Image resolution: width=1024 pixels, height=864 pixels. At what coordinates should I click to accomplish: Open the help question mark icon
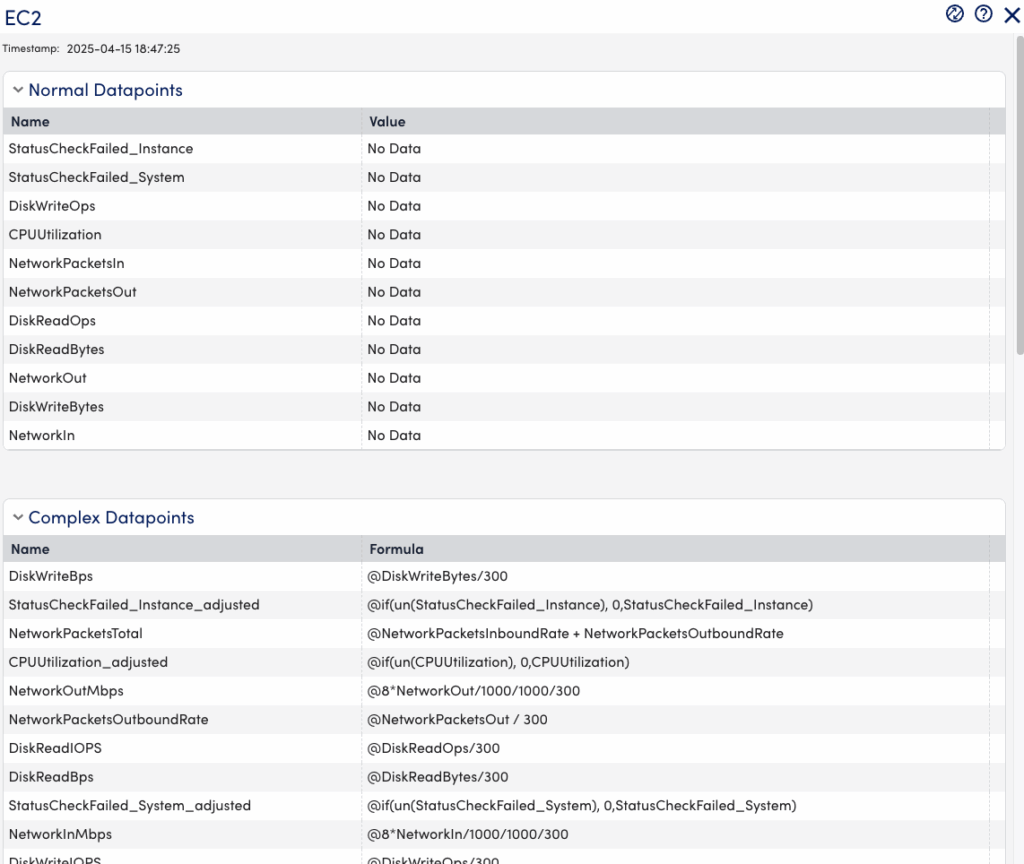pos(984,14)
